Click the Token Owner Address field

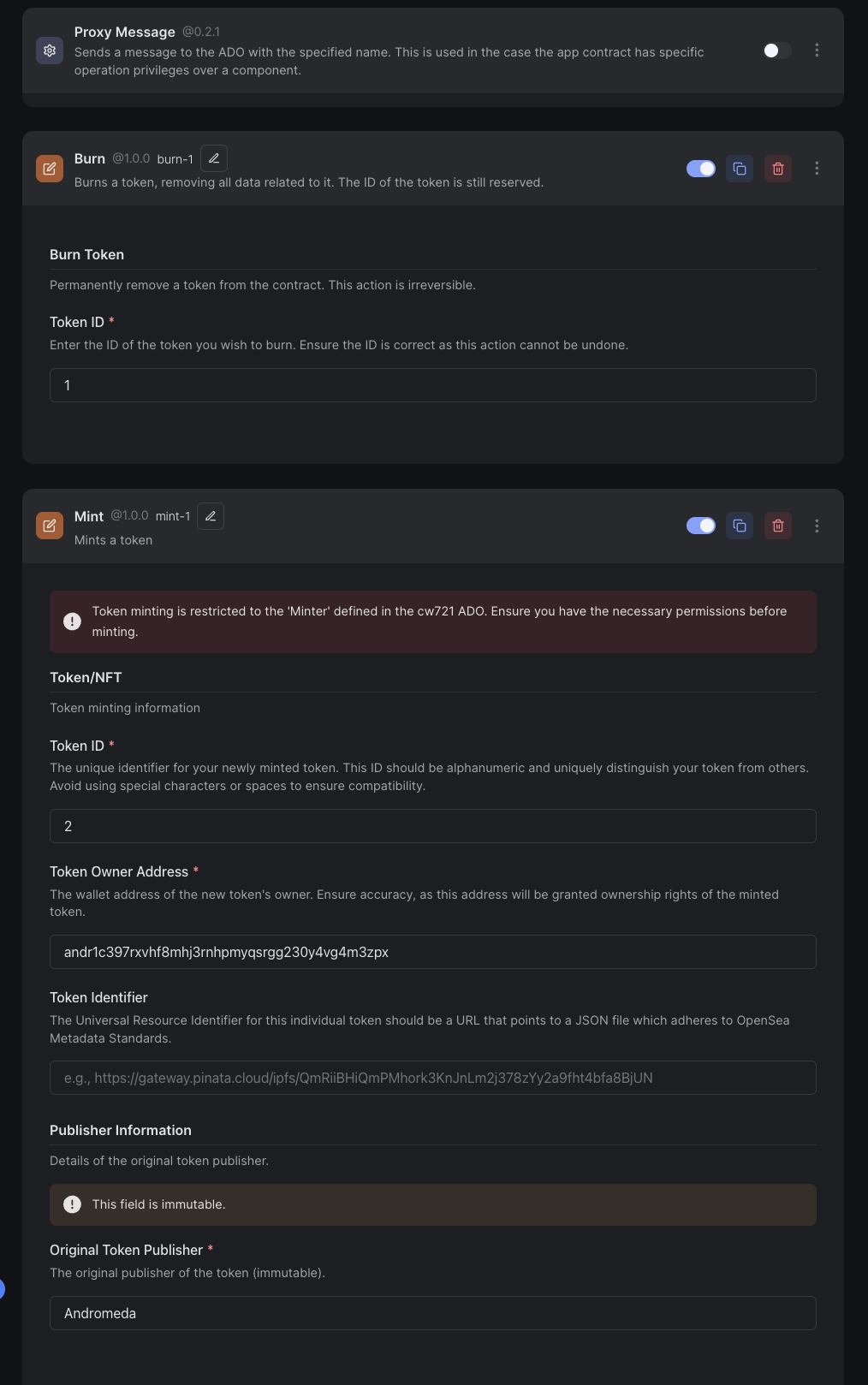pos(432,952)
